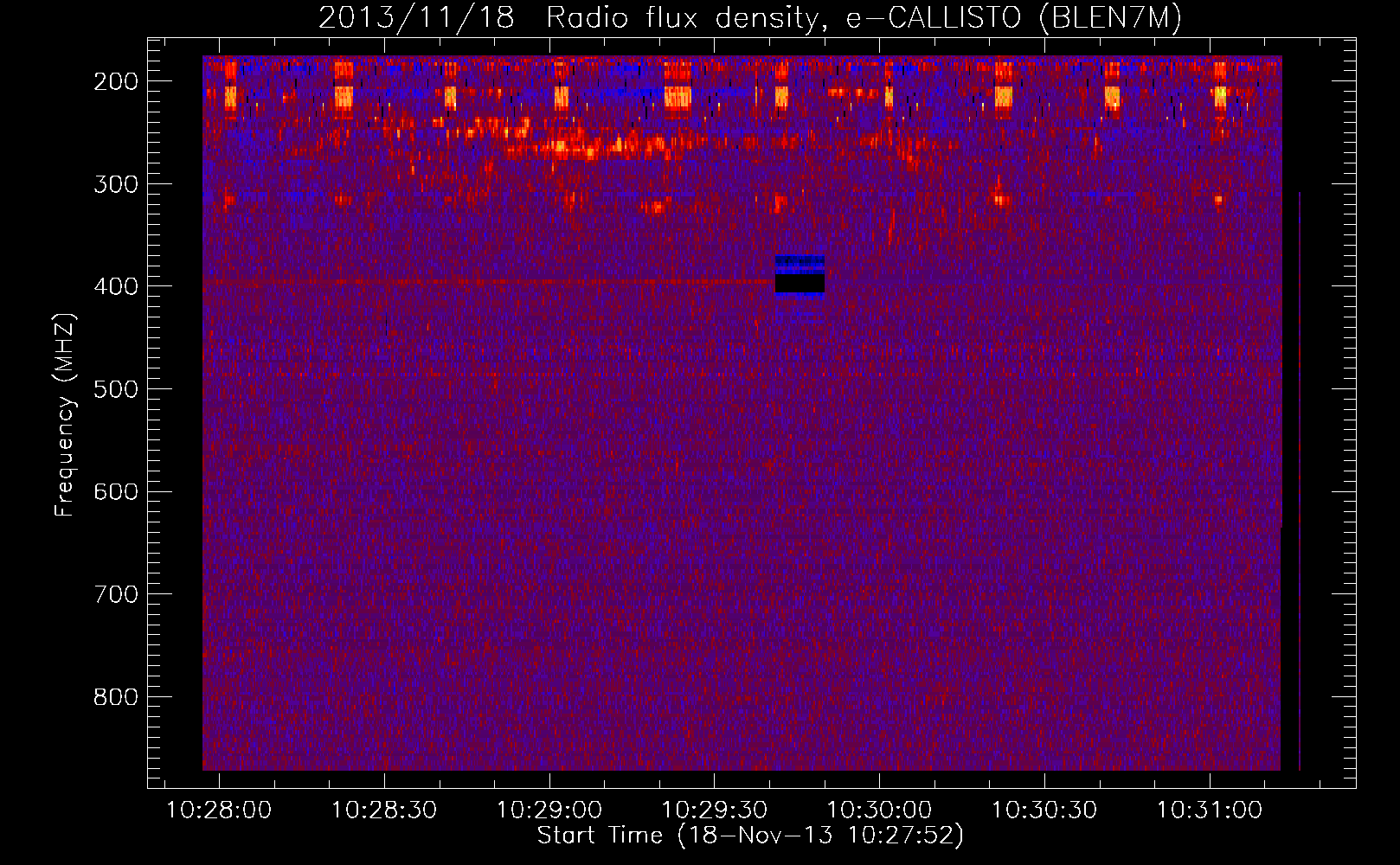Click the "Start Time (18-Nov-13 10:27:52)" label
1400x865 pixels.
click(750, 836)
